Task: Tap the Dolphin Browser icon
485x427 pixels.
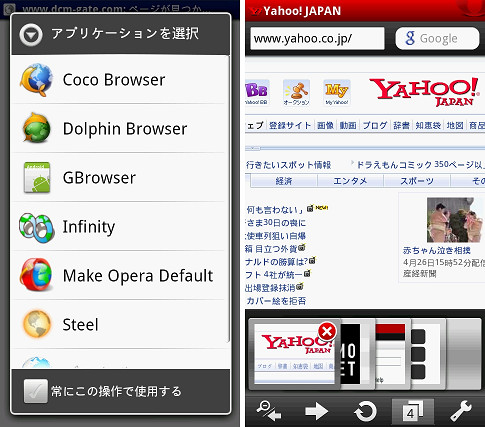Action: pos(36,128)
